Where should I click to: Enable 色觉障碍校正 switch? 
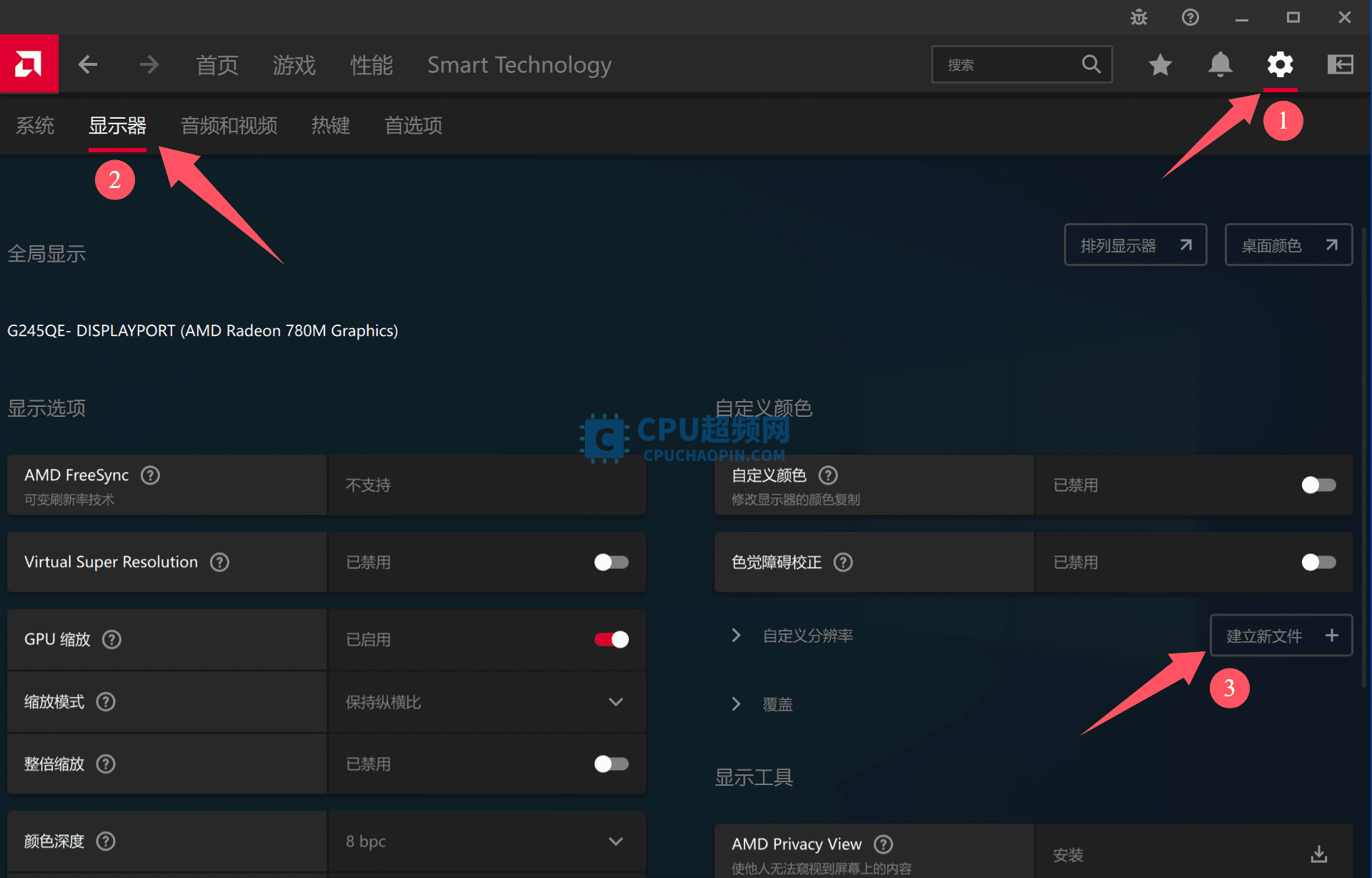tap(1318, 563)
